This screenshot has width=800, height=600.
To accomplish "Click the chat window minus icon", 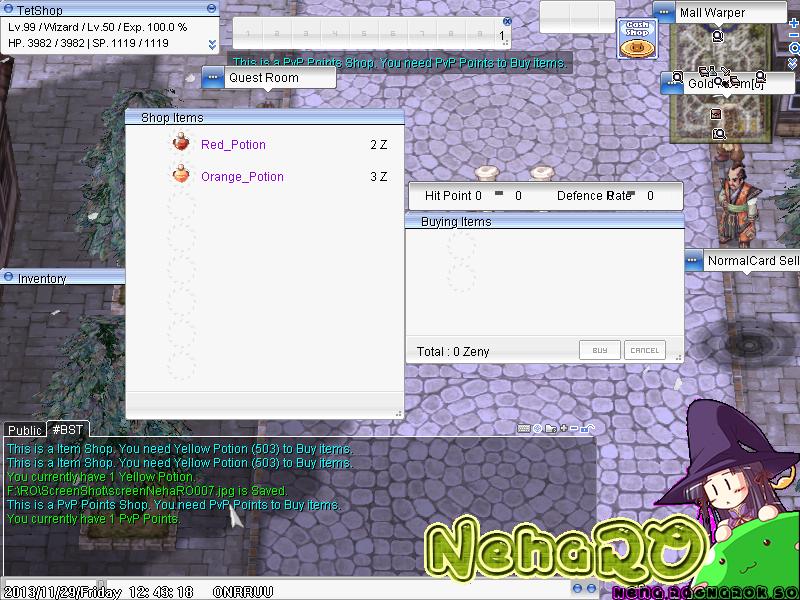I will coord(574,429).
